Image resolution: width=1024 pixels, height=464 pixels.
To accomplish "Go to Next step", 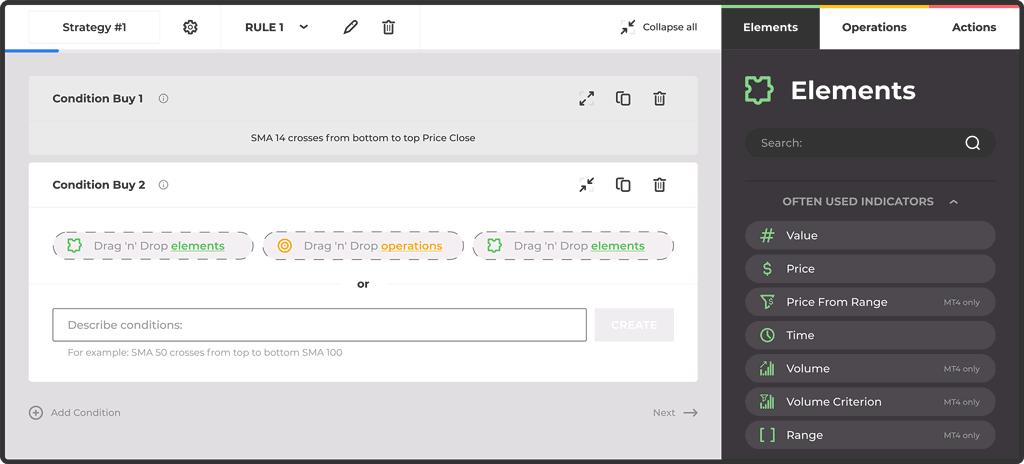I will (x=675, y=412).
